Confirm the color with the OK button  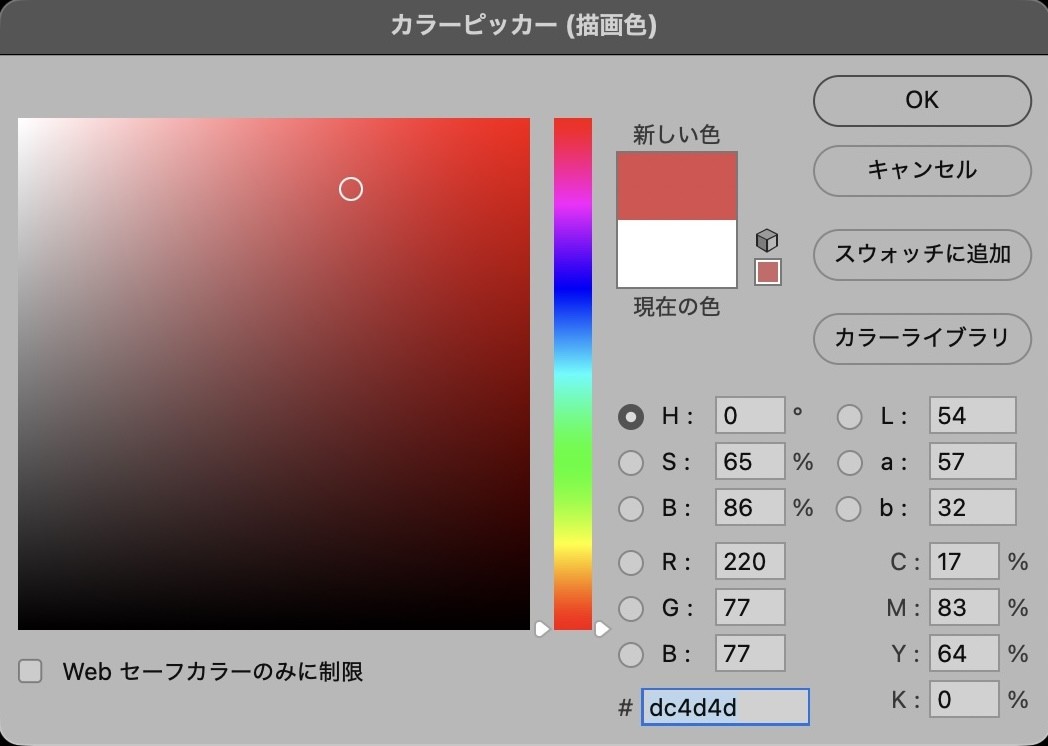point(922,100)
